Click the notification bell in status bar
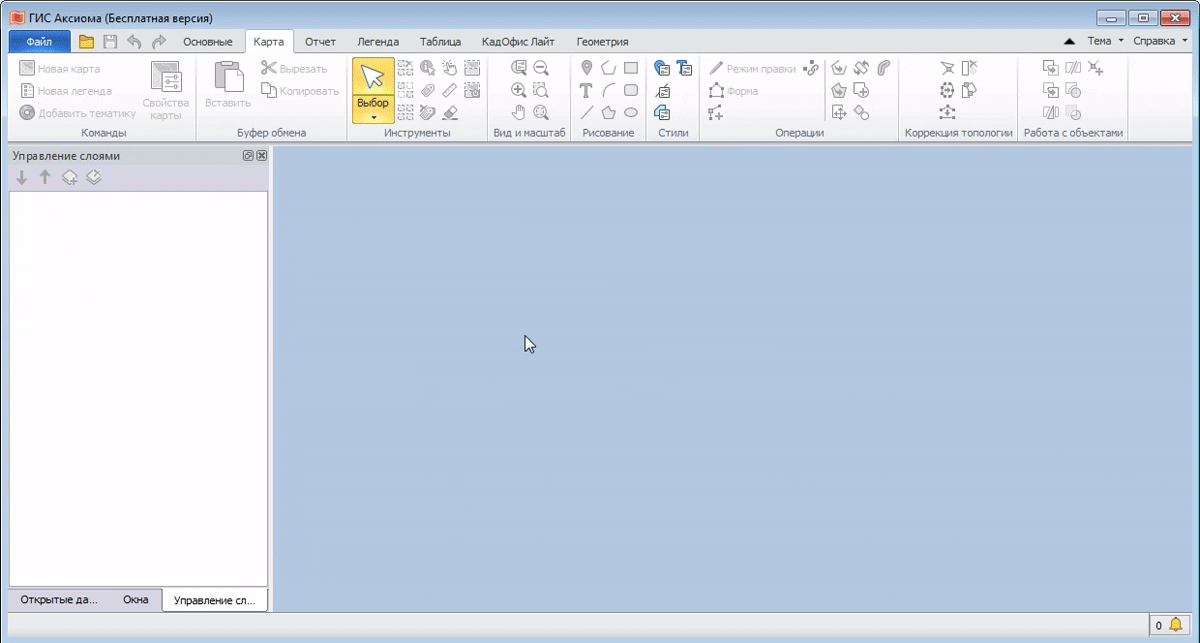The width and height of the screenshot is (1200, 643). (x=1175, y=626)
